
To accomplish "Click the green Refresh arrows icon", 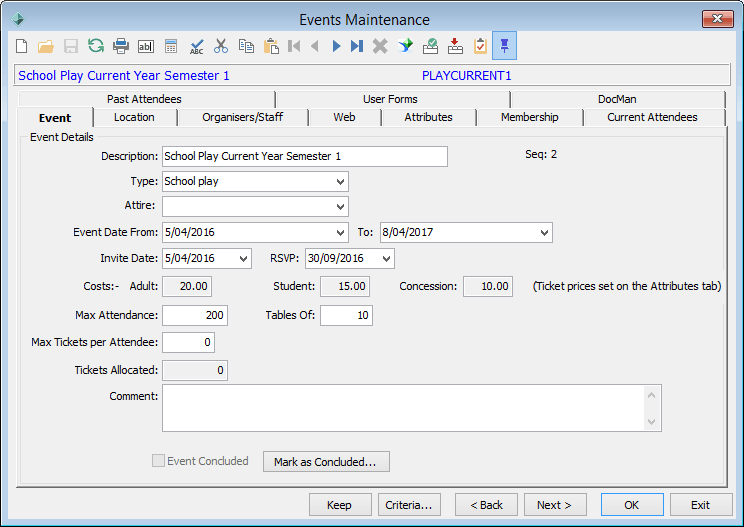I will 96,46.
